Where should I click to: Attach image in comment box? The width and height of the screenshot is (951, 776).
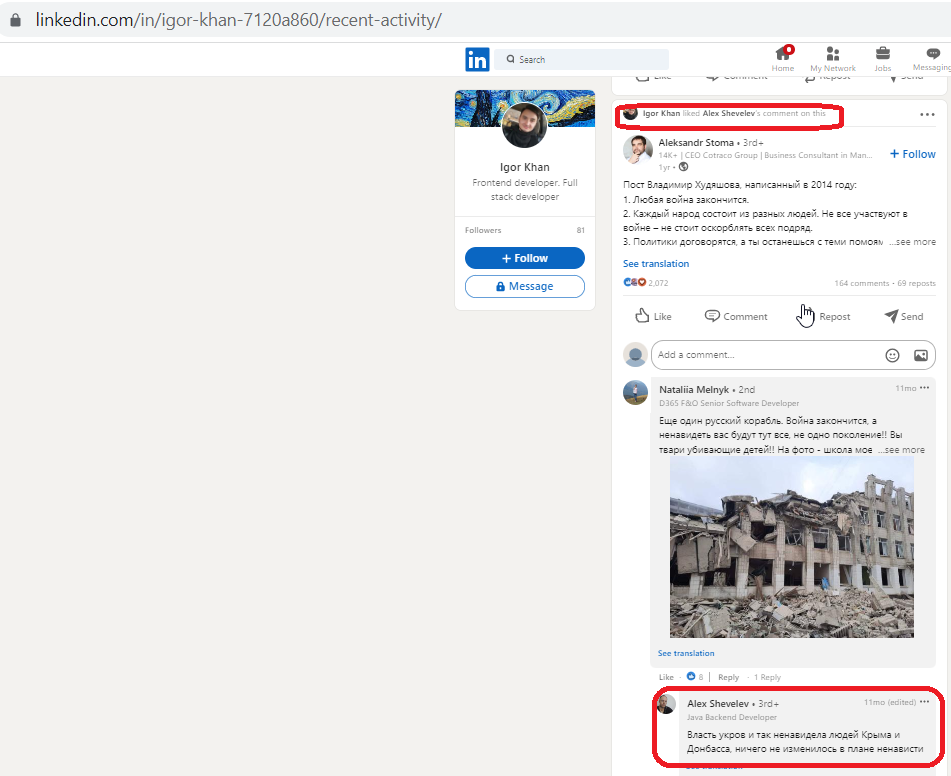point(921,356)
